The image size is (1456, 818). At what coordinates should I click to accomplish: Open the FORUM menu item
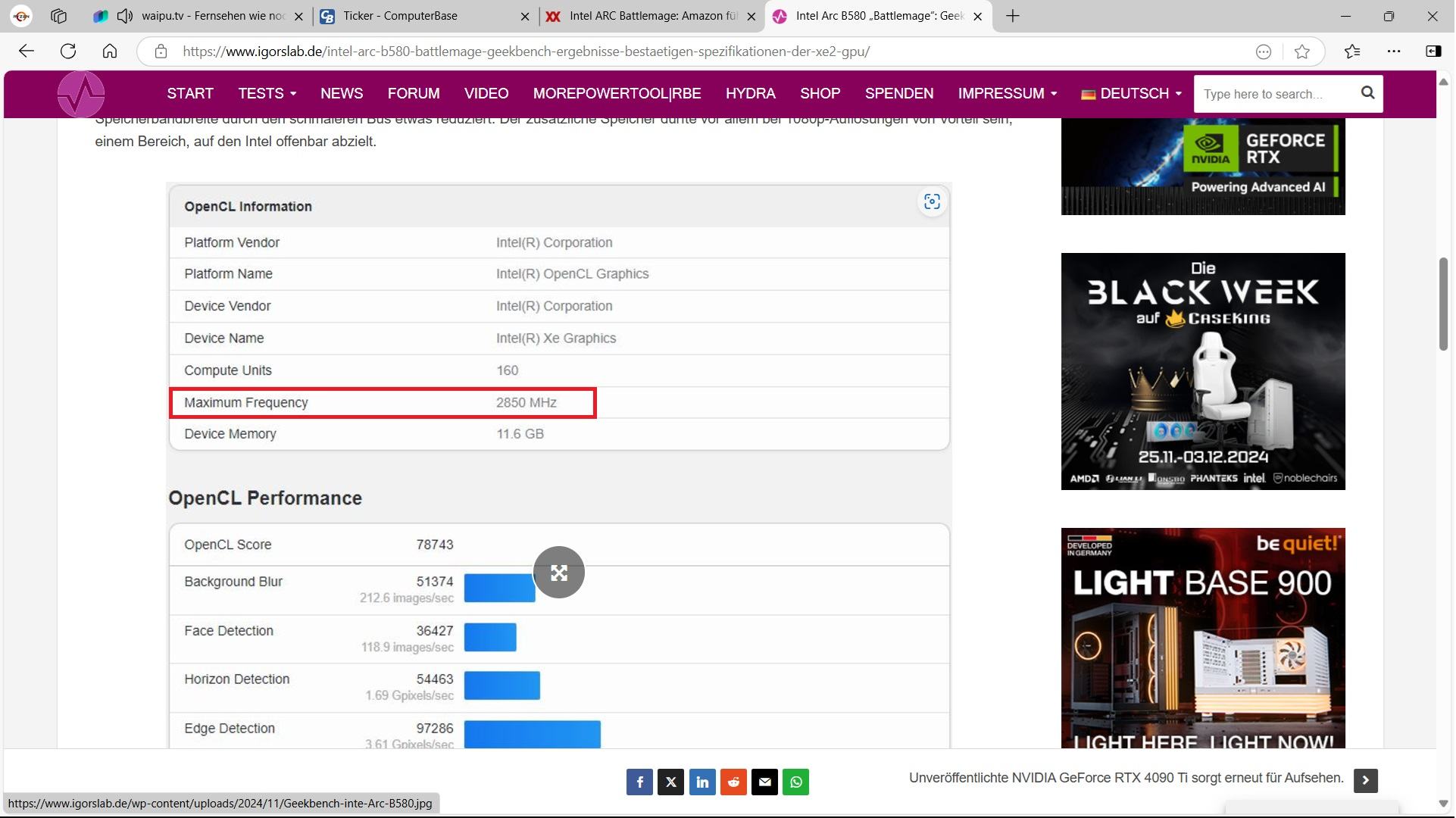coord(413,93)
